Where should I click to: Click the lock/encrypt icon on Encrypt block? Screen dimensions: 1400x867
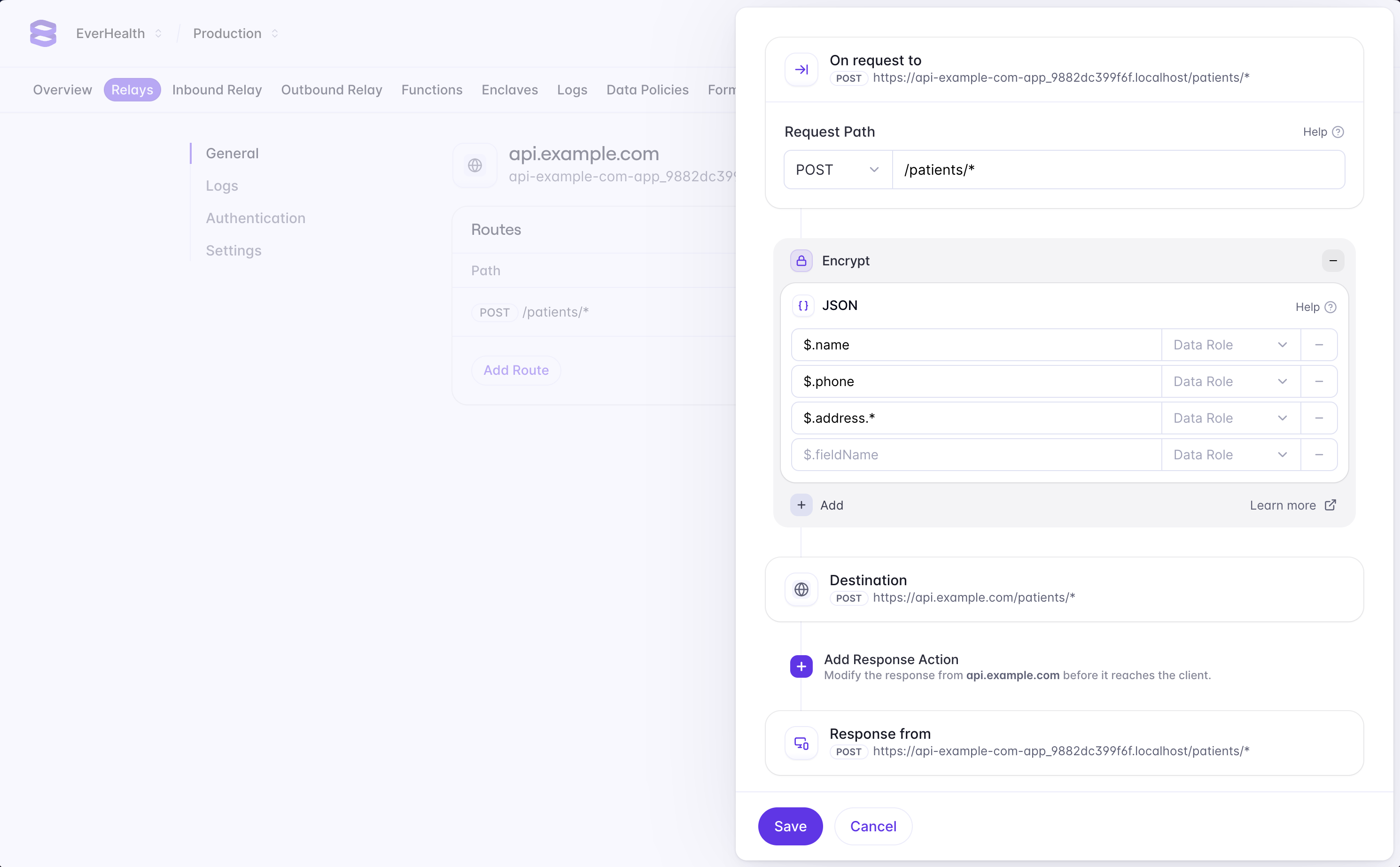click(x=801, y=260)
